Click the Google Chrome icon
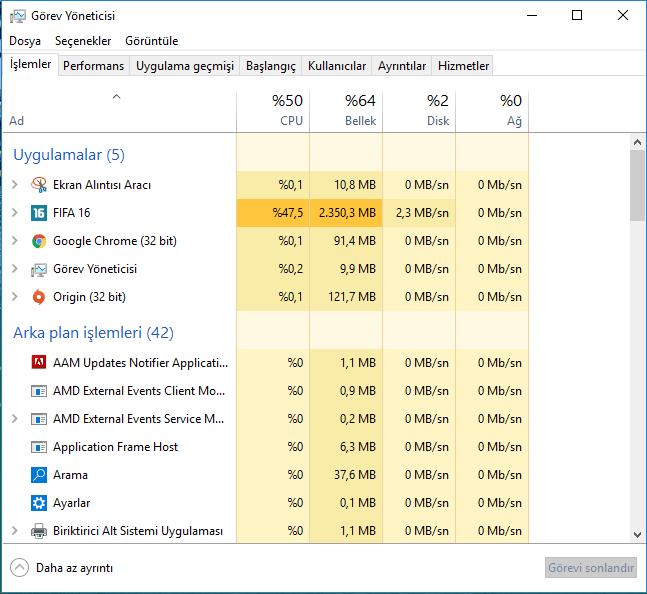647x594 pixels. pyautogui.click(x=39, y=241)
